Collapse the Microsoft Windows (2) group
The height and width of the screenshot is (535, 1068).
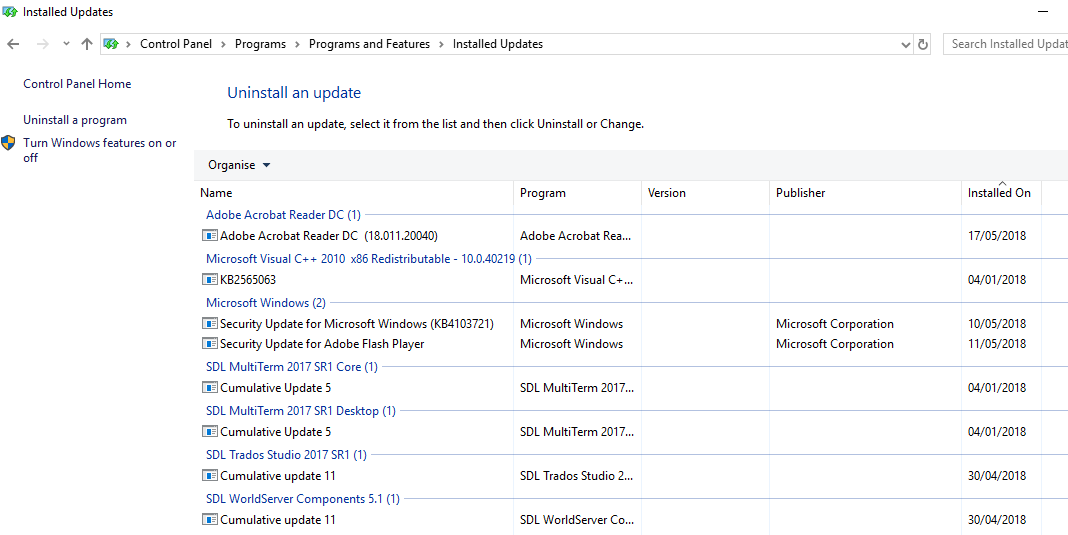pyautogui.click(x=265, y=303)
